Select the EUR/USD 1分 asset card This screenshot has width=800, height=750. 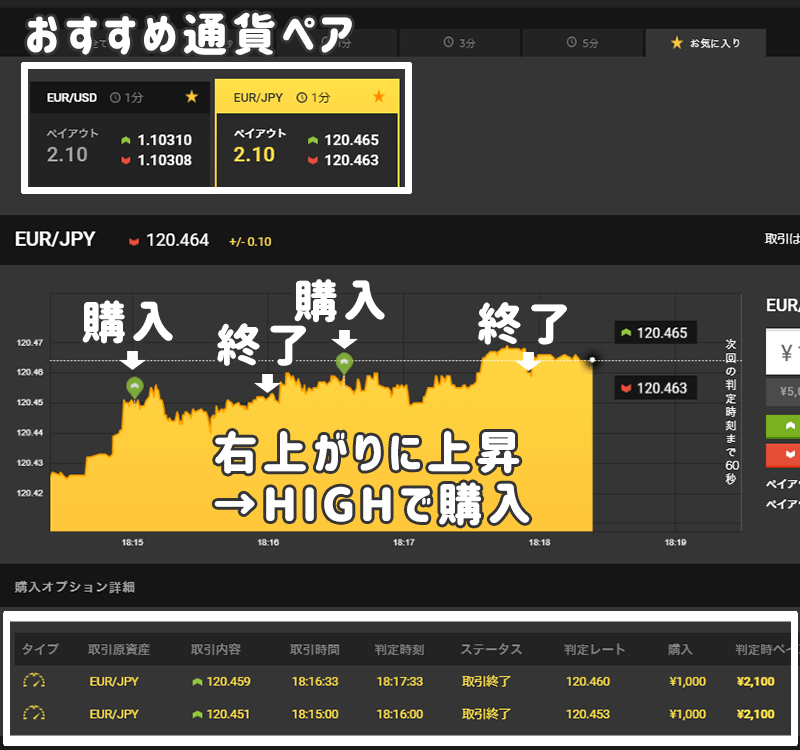click(x=120, y=134)
